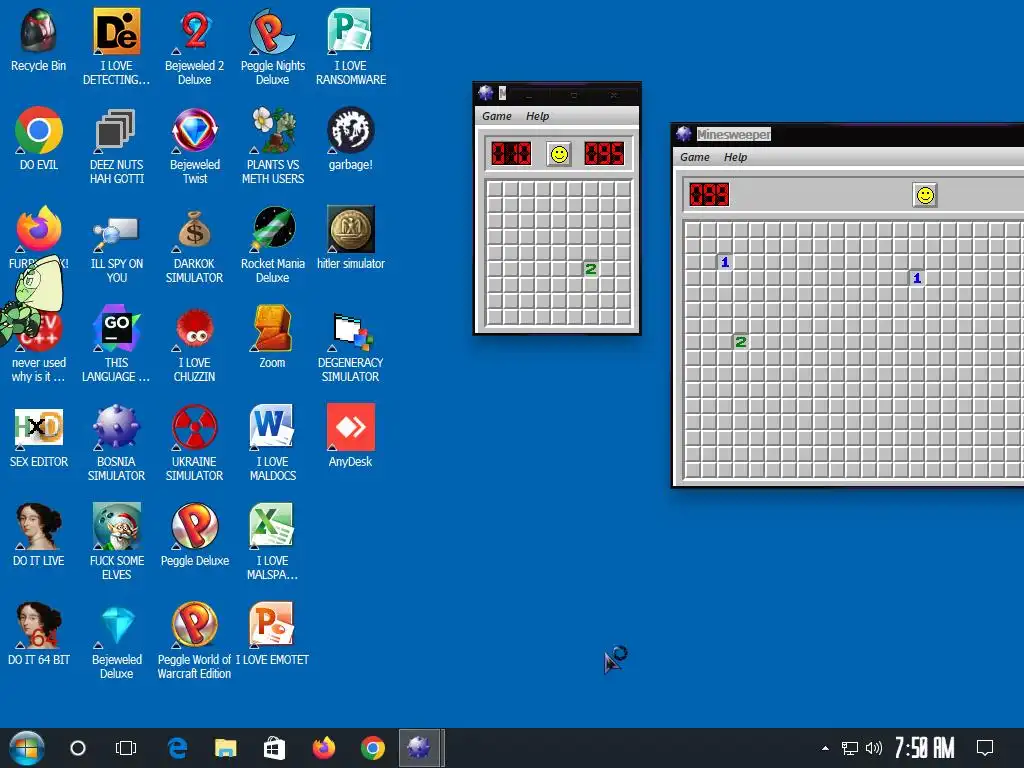Click smiley reset button in large Minesweeper

point(925,195)
